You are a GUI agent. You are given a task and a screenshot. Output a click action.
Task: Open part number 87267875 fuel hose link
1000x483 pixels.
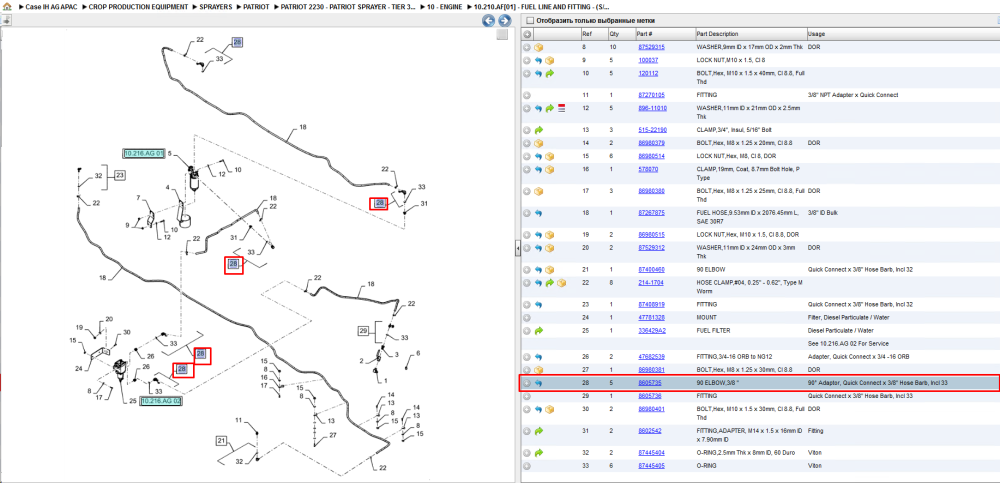pos(651,213)
